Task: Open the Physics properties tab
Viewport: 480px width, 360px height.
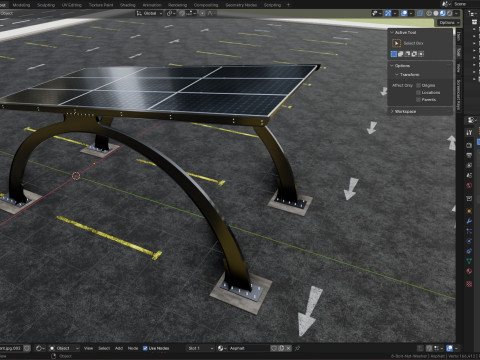Action: click(x=469, y=241)
